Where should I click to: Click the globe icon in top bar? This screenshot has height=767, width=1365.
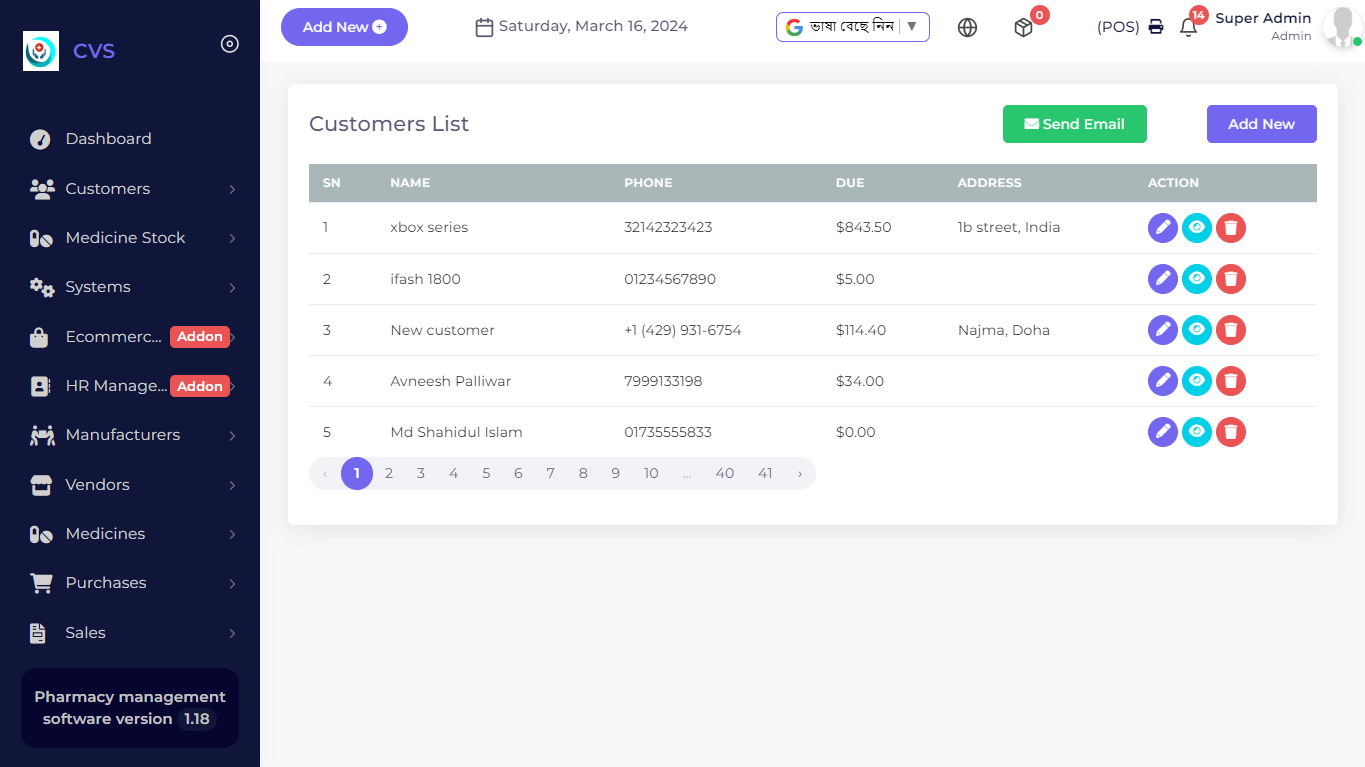967,28
